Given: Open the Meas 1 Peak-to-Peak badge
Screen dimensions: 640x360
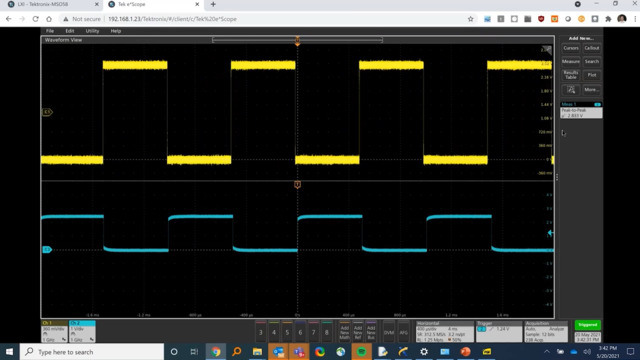Looking at the screenshot, I should 581,110.
